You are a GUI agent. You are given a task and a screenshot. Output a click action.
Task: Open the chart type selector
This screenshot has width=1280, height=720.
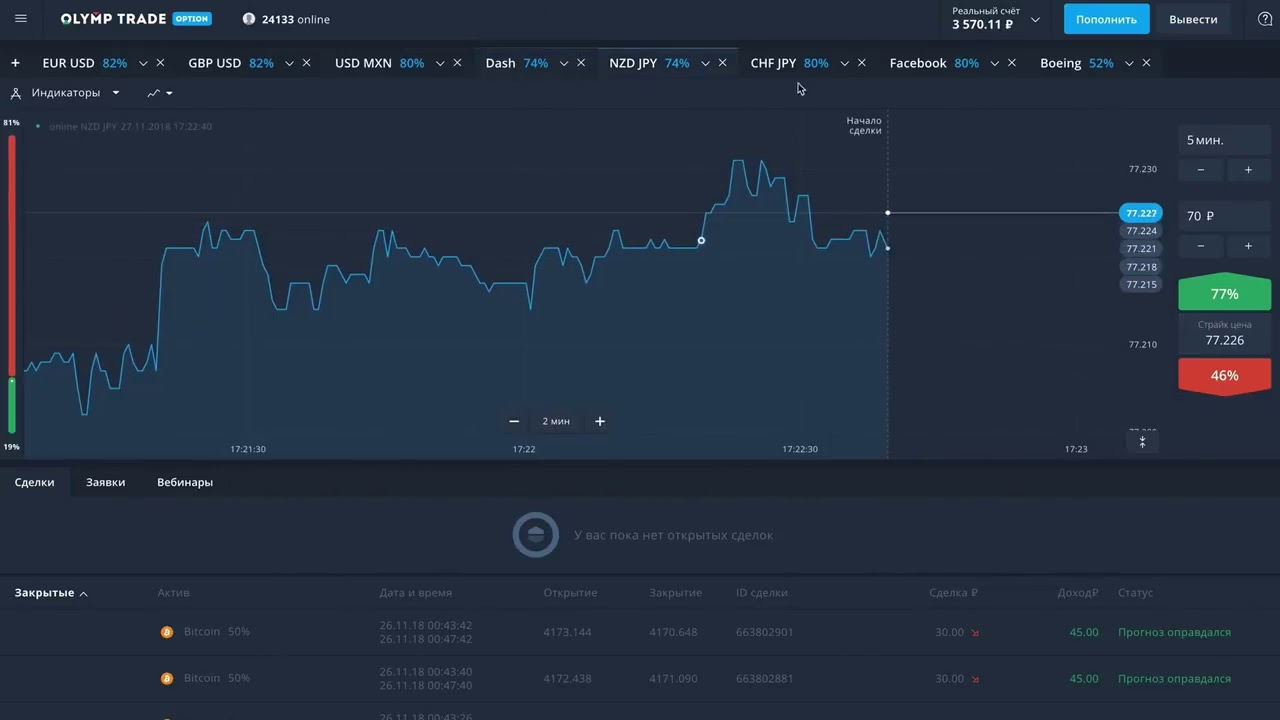click(x=160, y=93)
